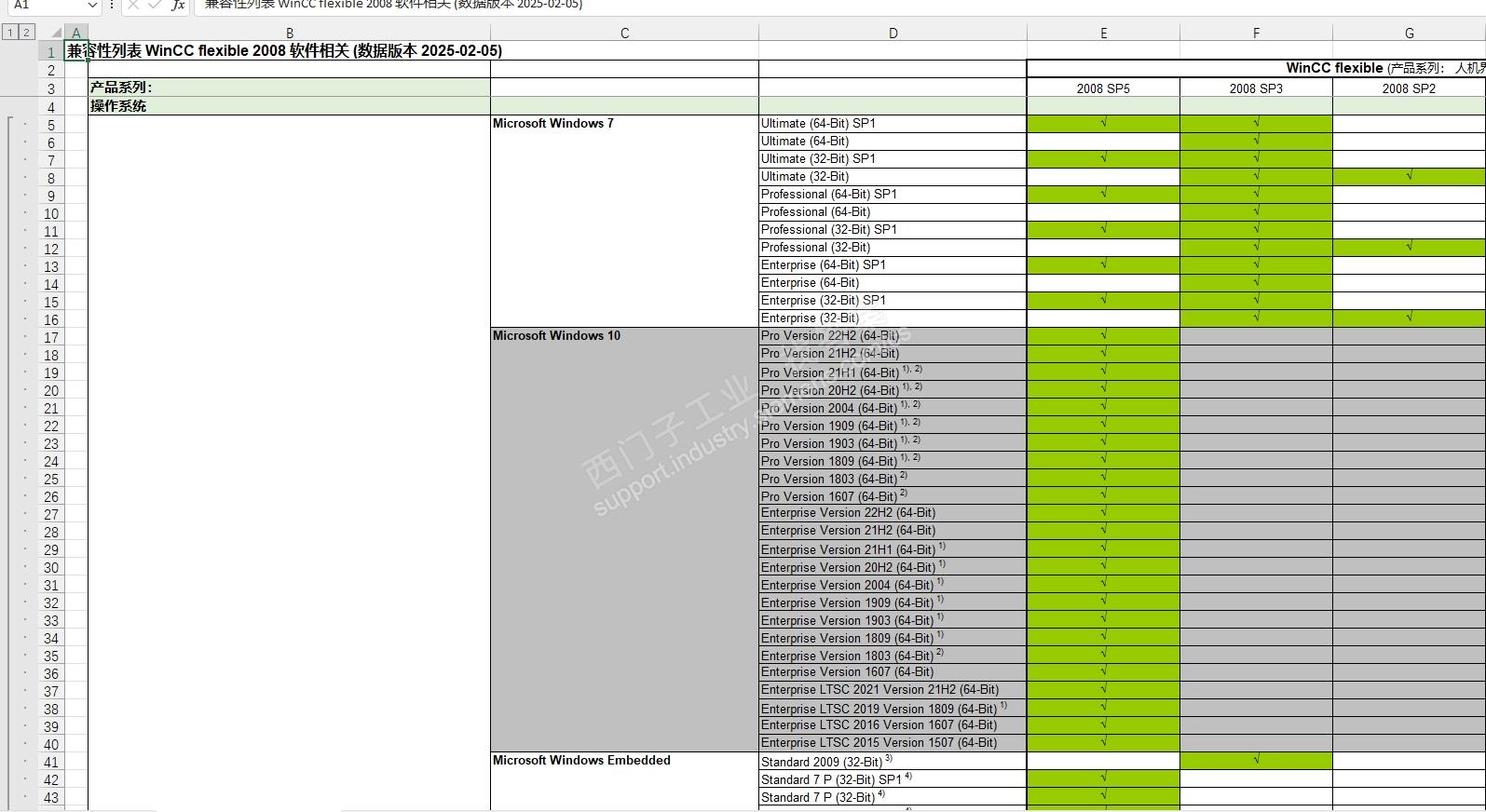Select column E header

coord(1103,34)
